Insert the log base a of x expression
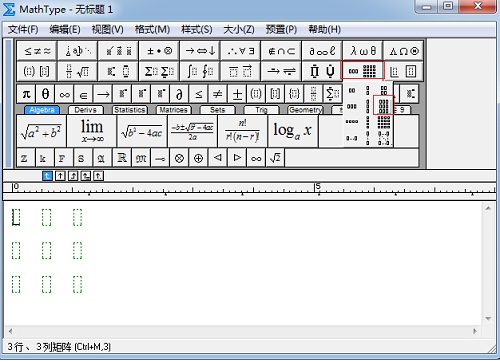Screen dimensions: 500x362 pos(293,131)
